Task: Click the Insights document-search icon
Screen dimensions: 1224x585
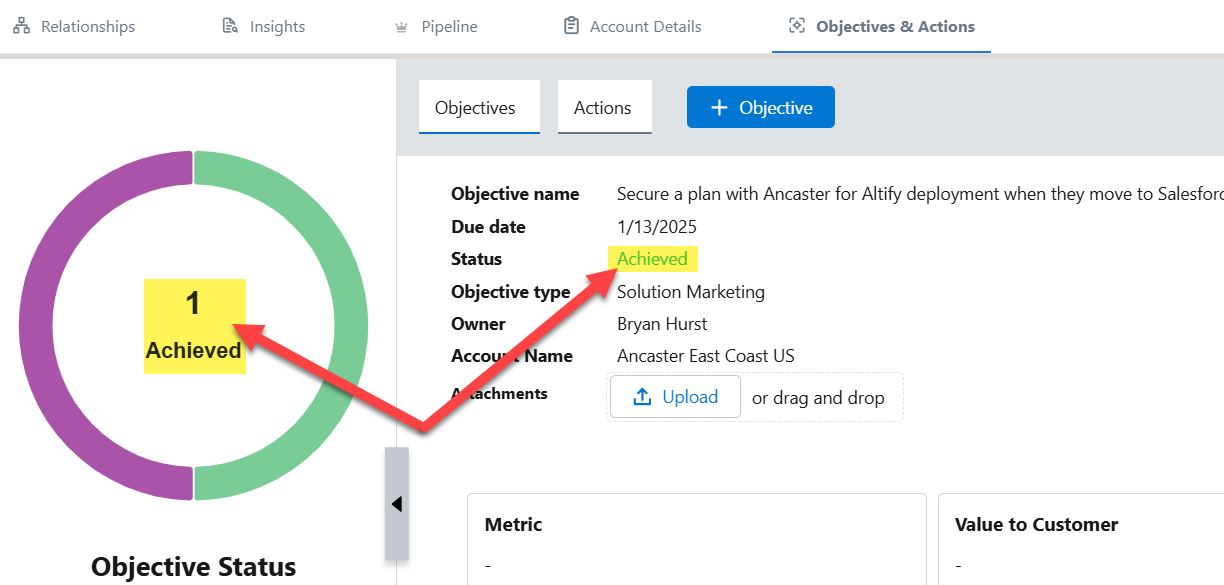Action: pos(230,27)
